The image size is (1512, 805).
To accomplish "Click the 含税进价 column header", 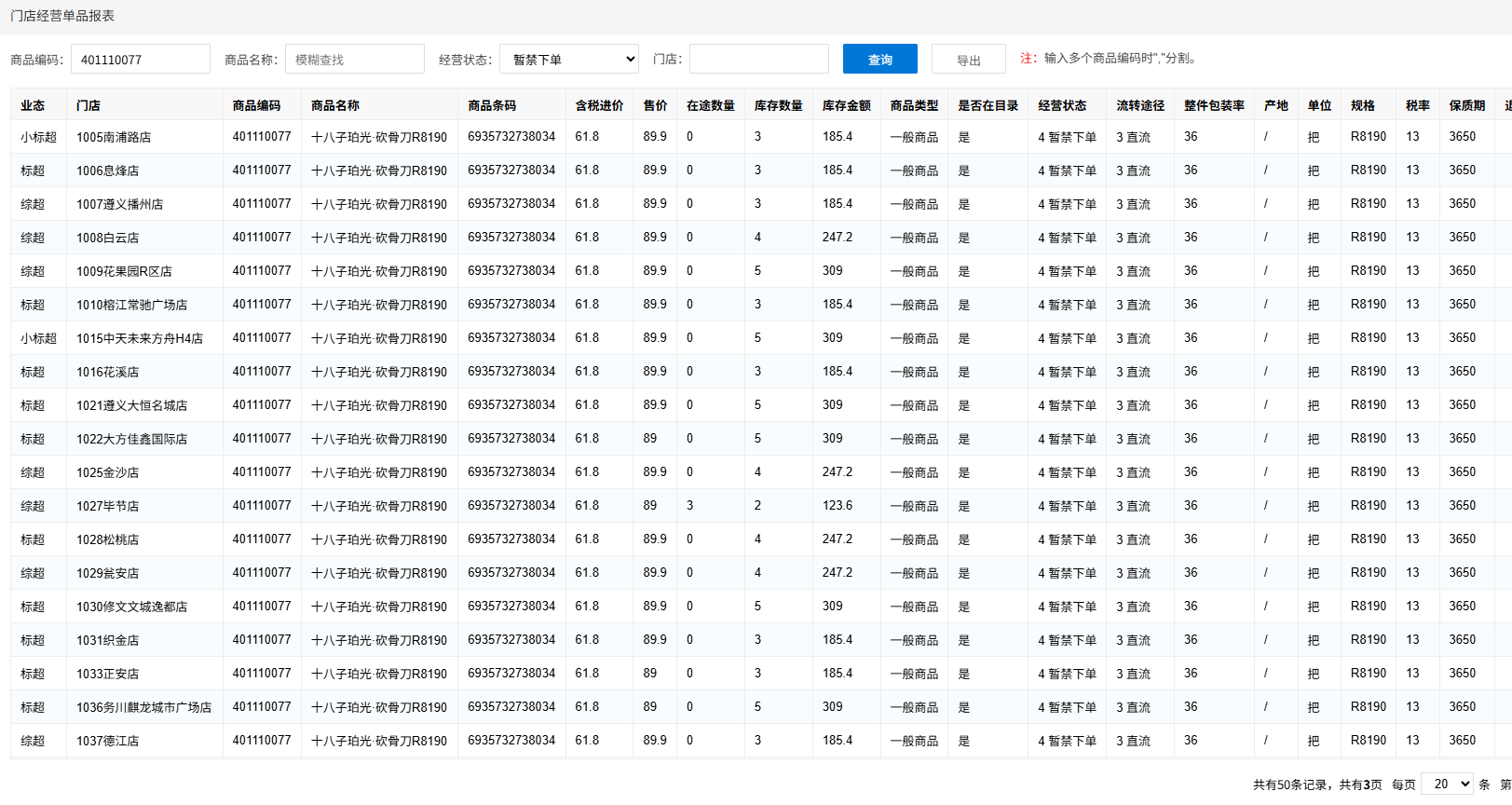I will [599, 105].
